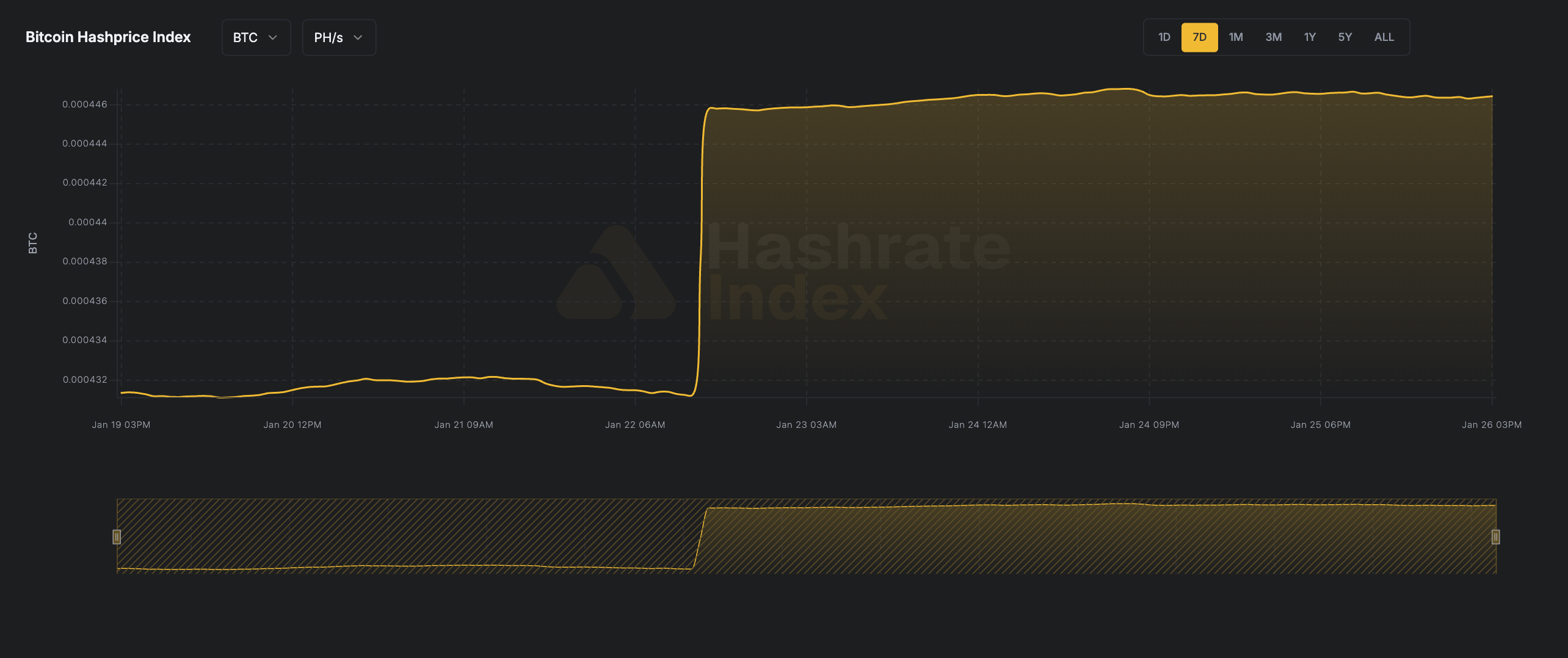Select the 3M time range option
This screenshot has height=658, width=1568.
point(1273,37)
